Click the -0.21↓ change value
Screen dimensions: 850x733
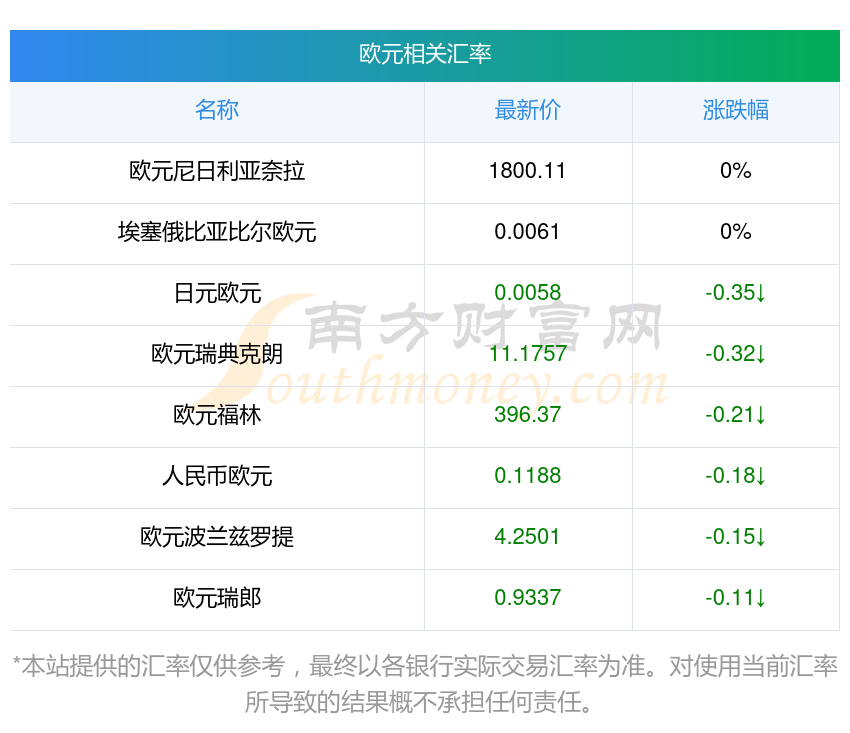[736, 415]
